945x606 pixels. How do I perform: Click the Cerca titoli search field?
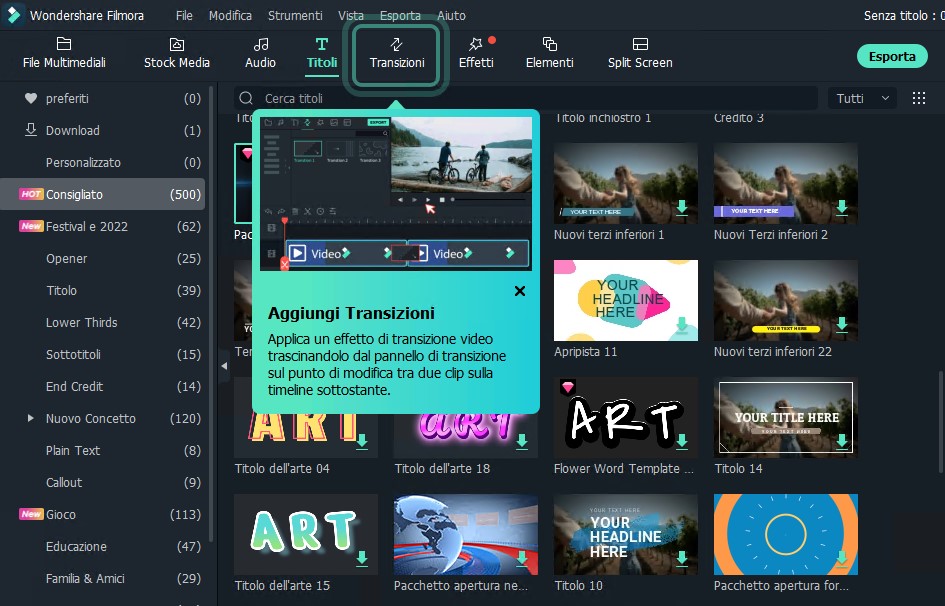526,98
